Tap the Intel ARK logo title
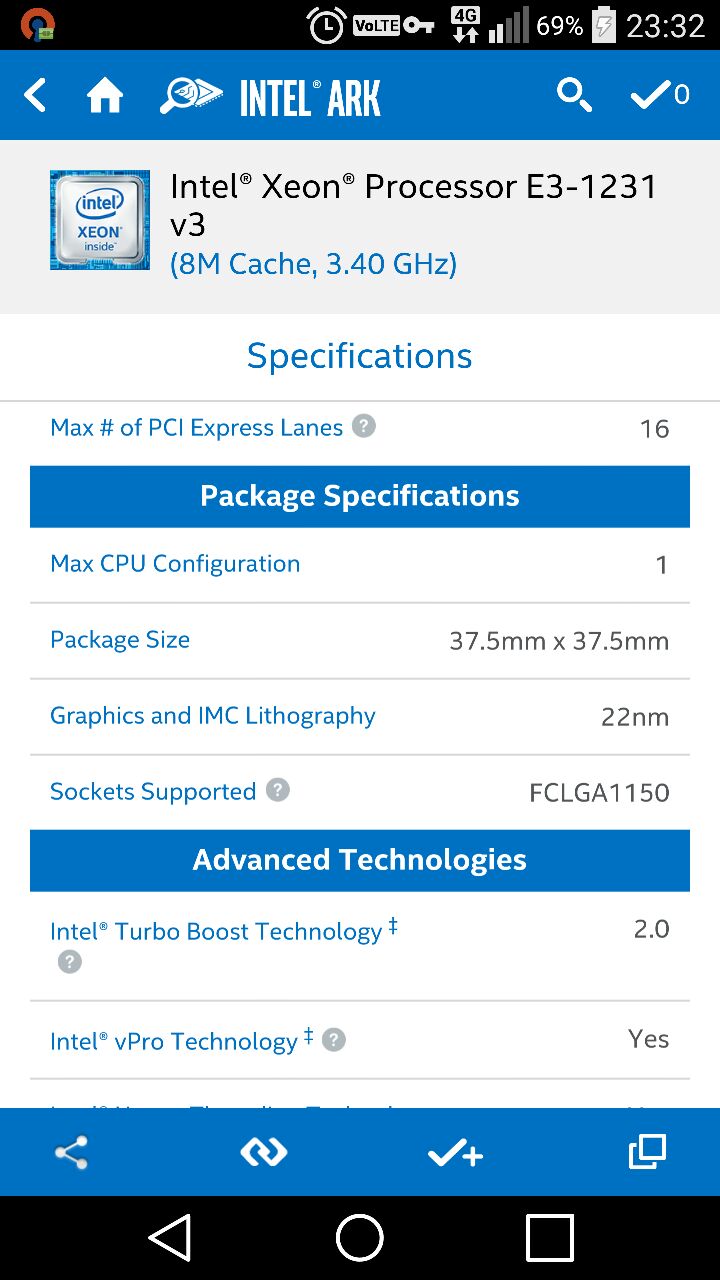The width and height of the screenshot is (720, 1280). [270, 97]
